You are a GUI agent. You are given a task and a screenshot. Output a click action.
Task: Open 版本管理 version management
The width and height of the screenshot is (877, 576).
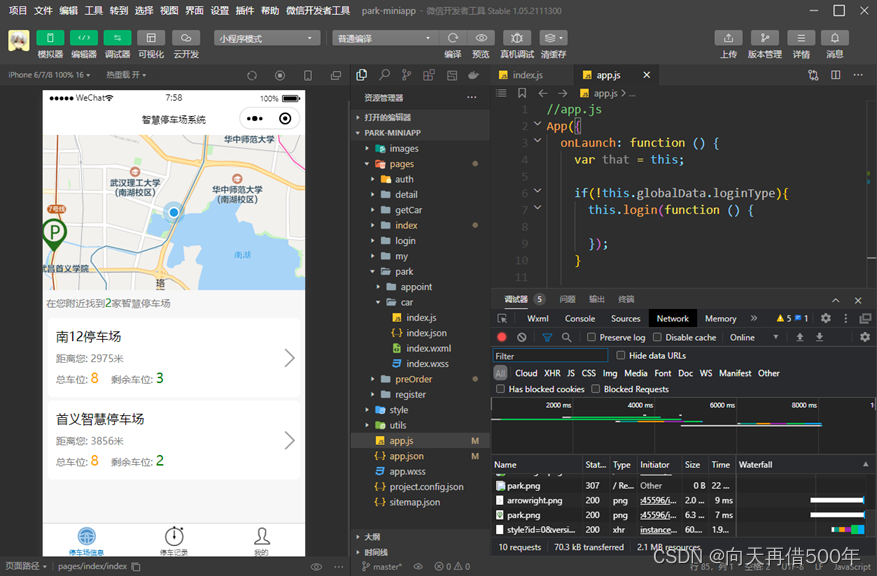coord(765,38)
